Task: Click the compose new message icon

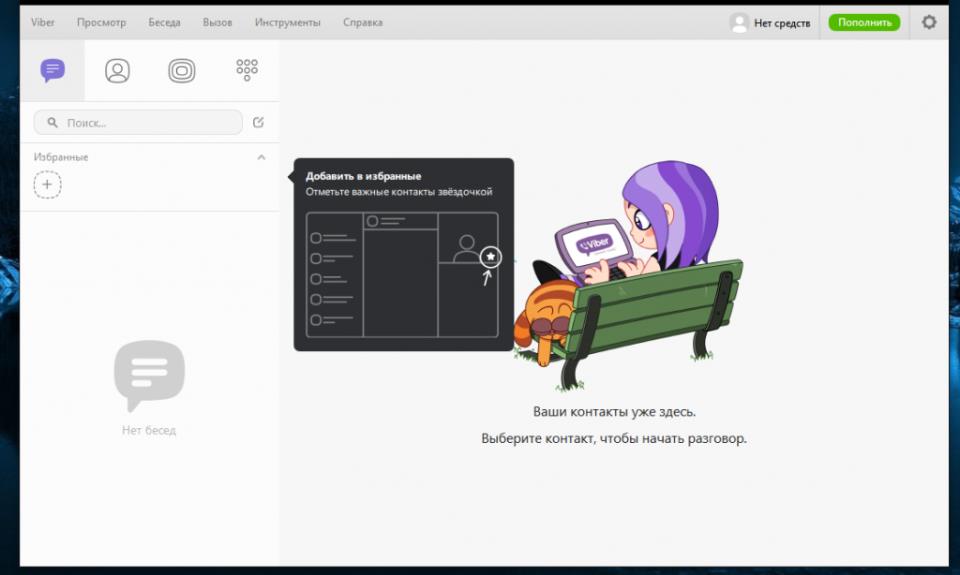Action: click(258, 122)
